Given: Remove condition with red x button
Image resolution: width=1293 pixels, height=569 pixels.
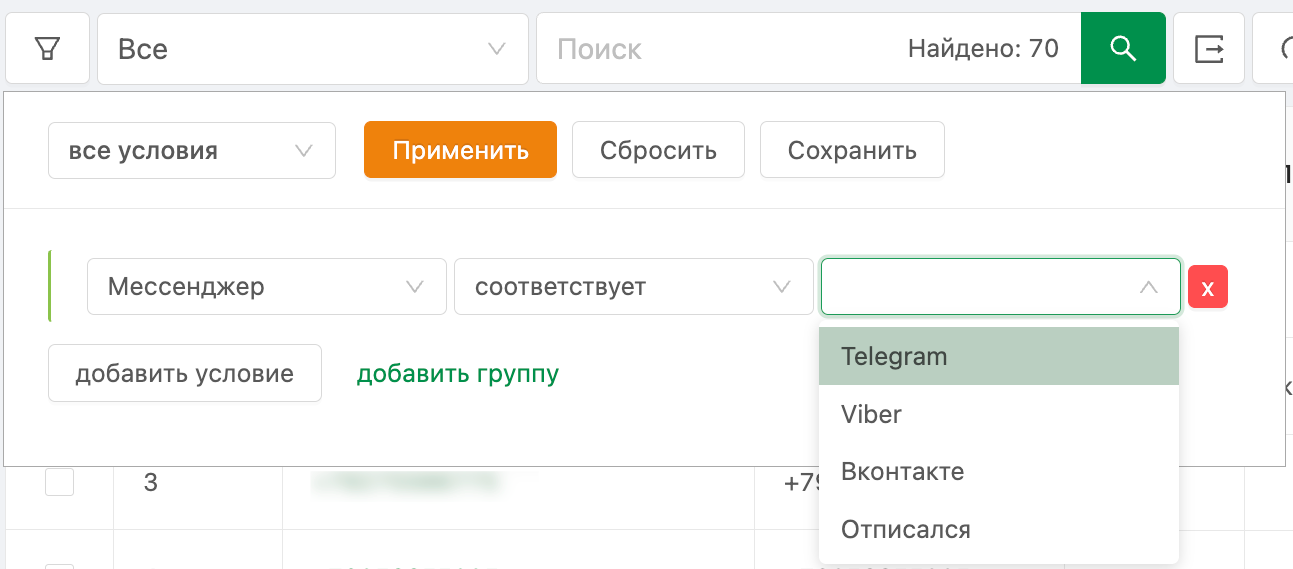Looking at the screenshot, I should click(1208, 288).
